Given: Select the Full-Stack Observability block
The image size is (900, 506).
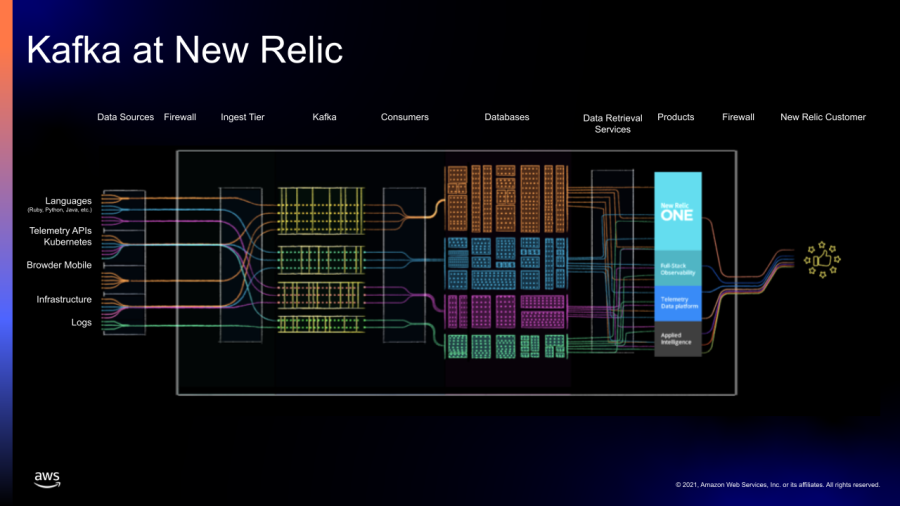Looking at the screenshot, I should tap(678, 268).
